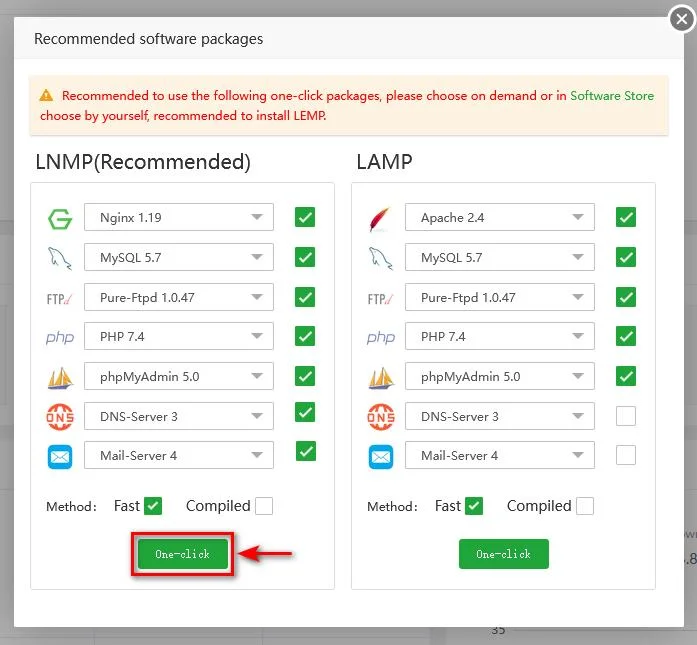The height and width of the screenshot is (645, 697).
Task: Click the Mail-Server envelope icon in LNMP
Action: pos(59,456)
